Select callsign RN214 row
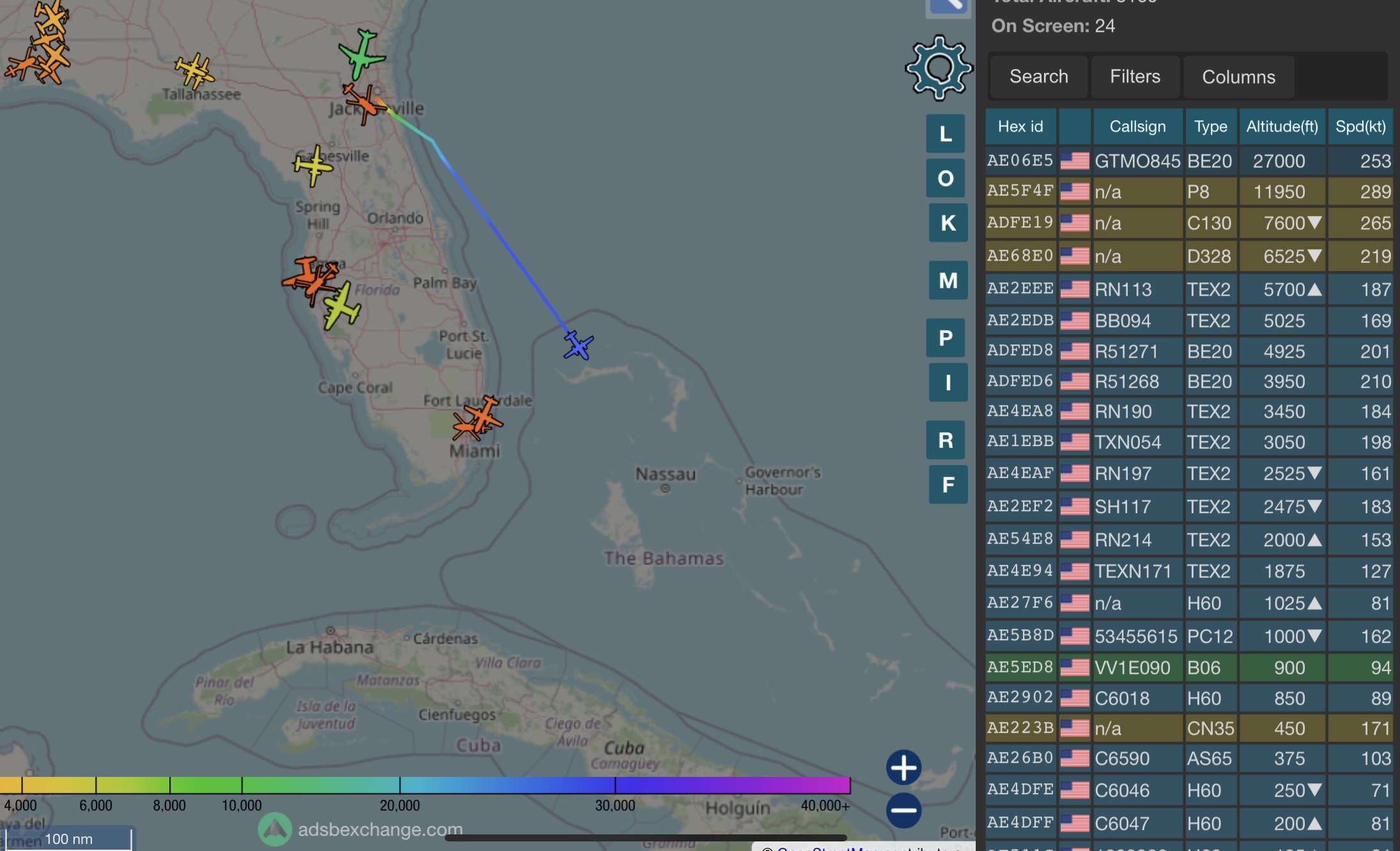1400x851 pixels. point(1189,540)
